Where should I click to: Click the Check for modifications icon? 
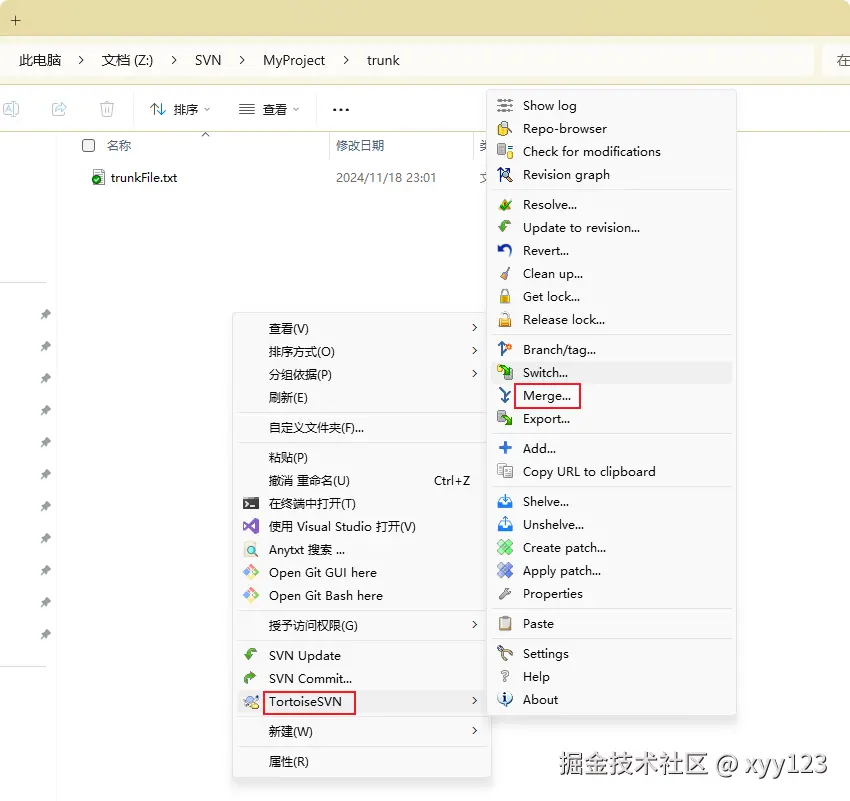pos(505,151)
